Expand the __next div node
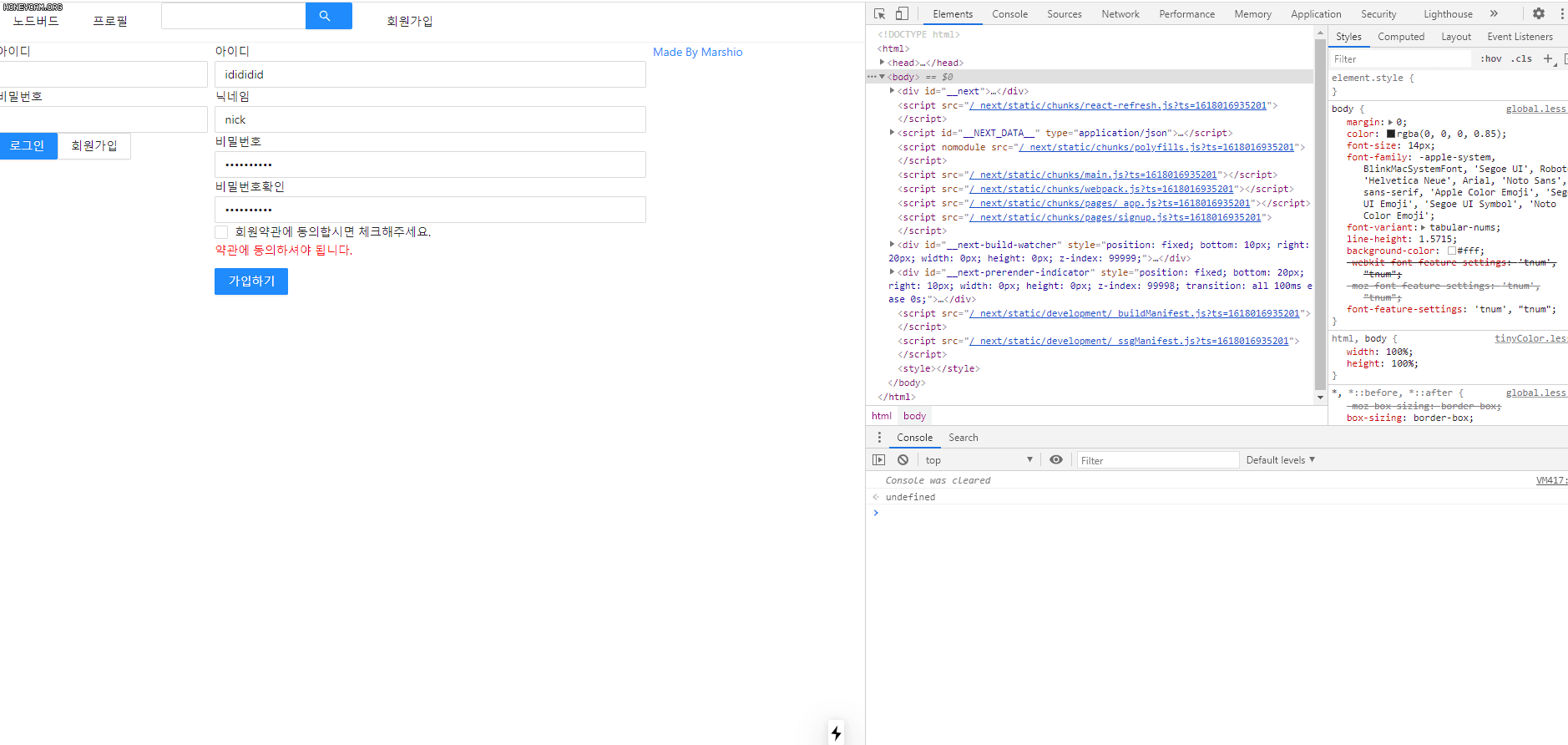The width and height of the screenshot is (1568, 745). pos(892,90)
